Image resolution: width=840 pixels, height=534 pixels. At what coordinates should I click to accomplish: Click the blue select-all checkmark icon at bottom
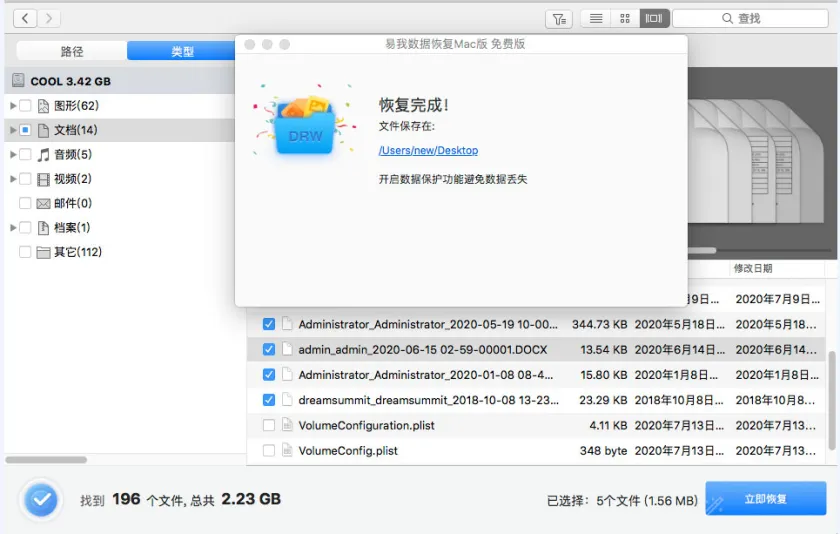(41, 499)
